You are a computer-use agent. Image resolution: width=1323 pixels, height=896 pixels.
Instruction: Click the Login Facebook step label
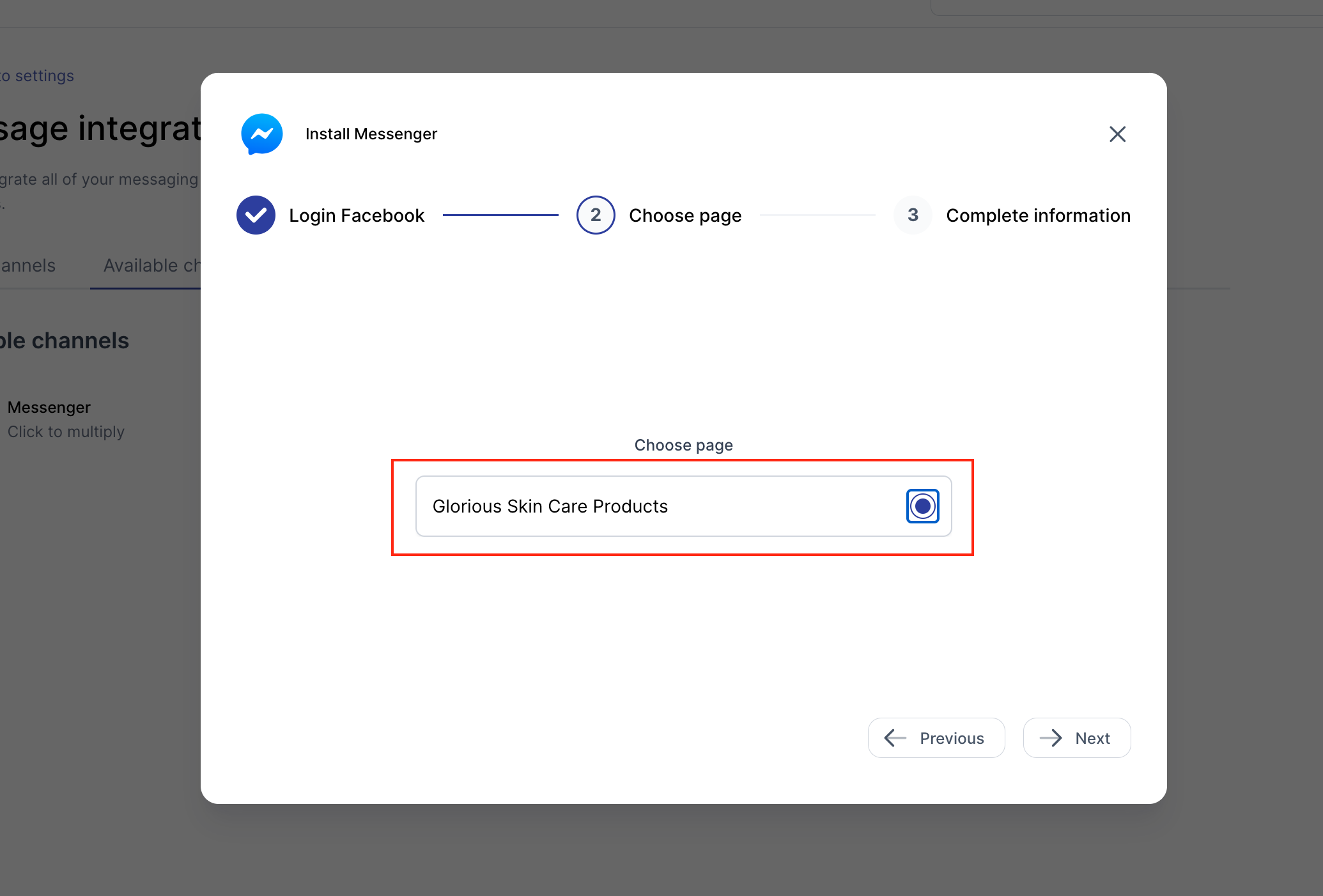(x=357, y=215)
